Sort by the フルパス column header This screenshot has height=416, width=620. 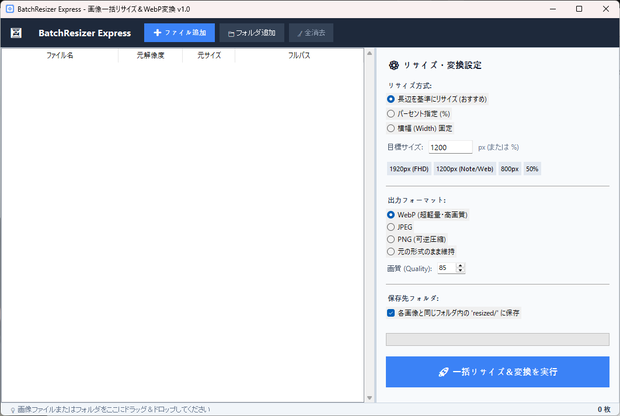(x=299, y=55)
